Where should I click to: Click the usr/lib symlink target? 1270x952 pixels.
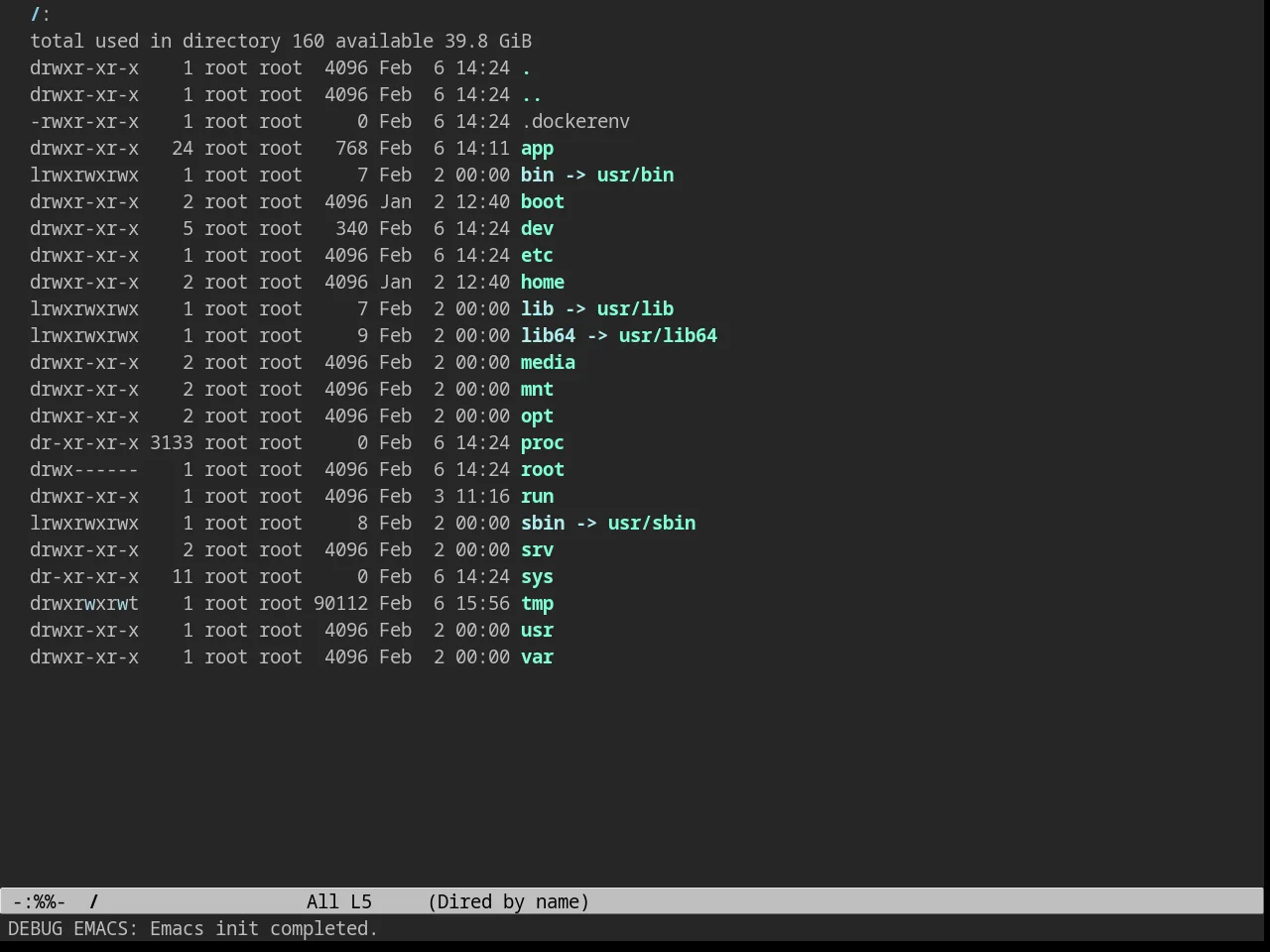(635, 309)
